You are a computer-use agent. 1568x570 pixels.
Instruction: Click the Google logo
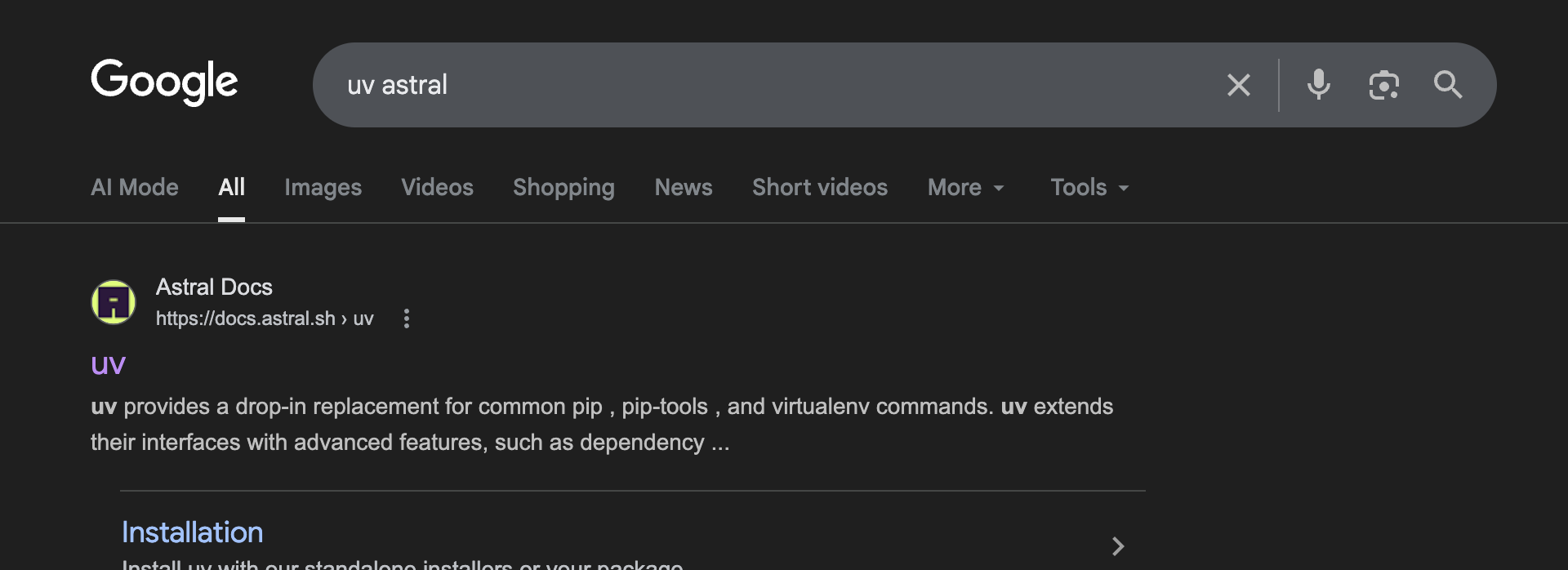tap(164, 82)
